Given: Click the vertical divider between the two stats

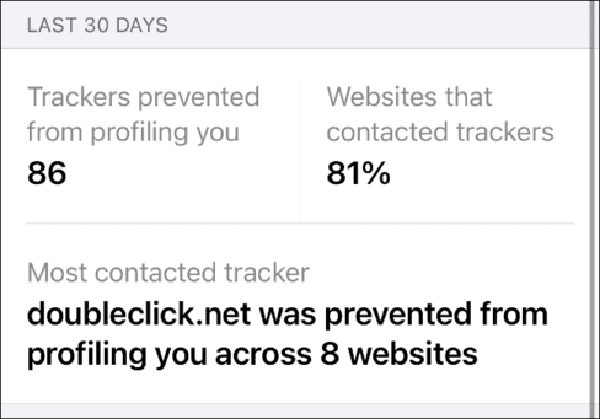Looking at the screenshot, I should (x=300, y=150).
